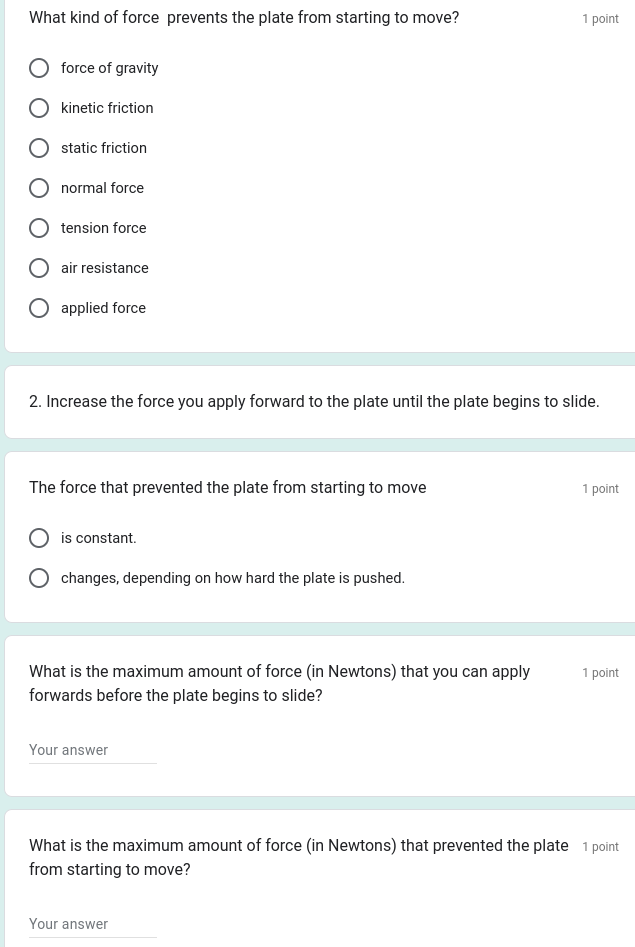This screenshot has width=635, height=947.
Task: Click "1 point" on the last question
Action: [x=600, y=847]
